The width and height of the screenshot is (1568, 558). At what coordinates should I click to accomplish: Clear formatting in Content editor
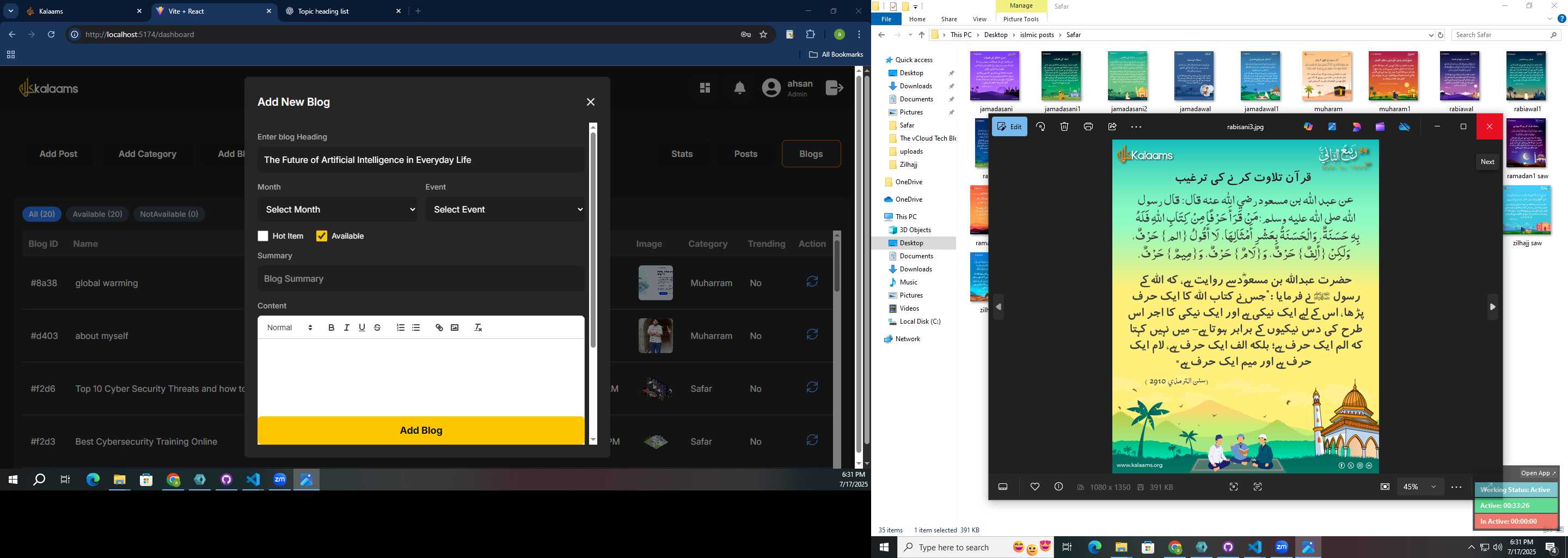pyautogui.click(x=478, y=327)
